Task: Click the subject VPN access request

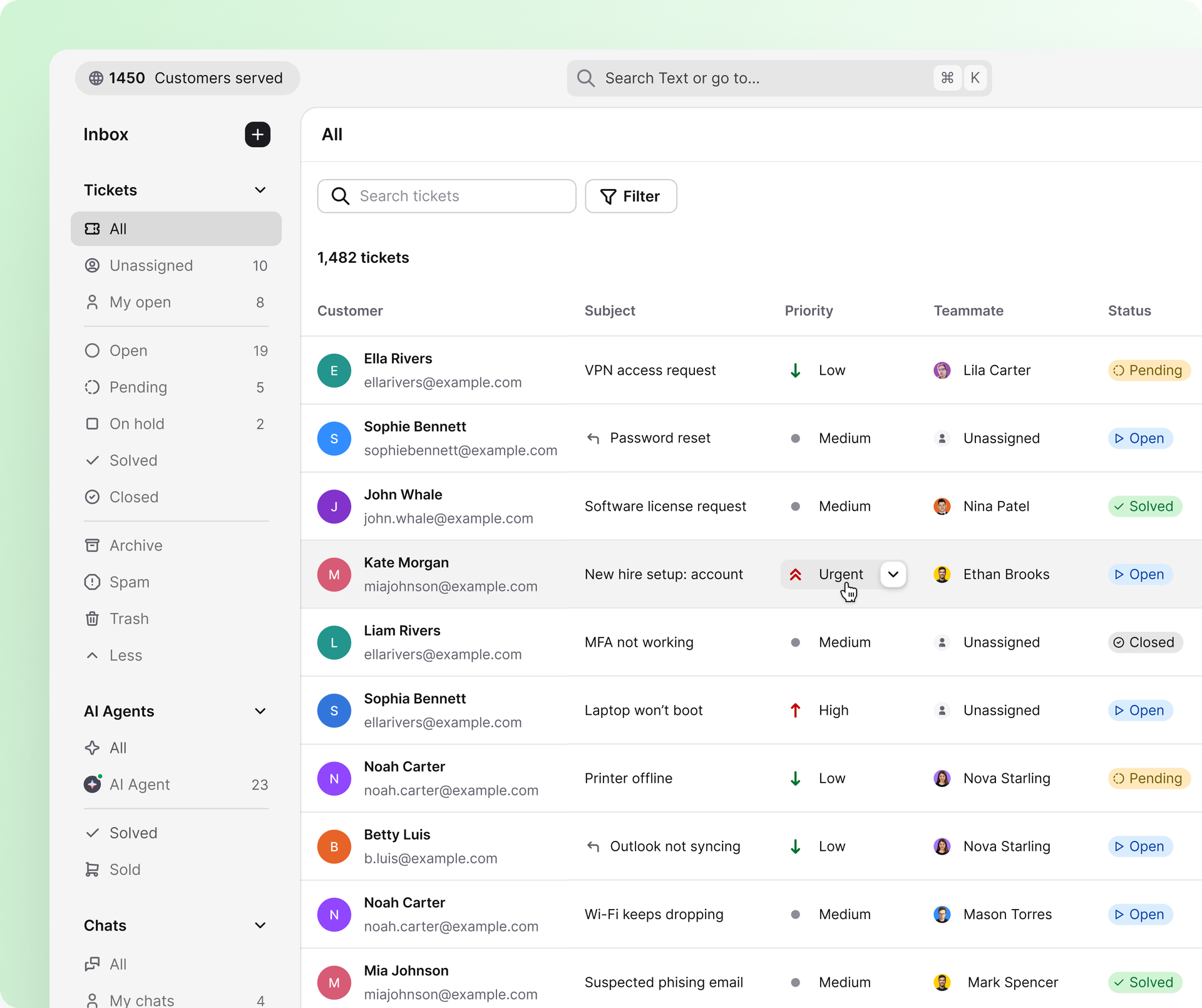Action: (650, 370)
